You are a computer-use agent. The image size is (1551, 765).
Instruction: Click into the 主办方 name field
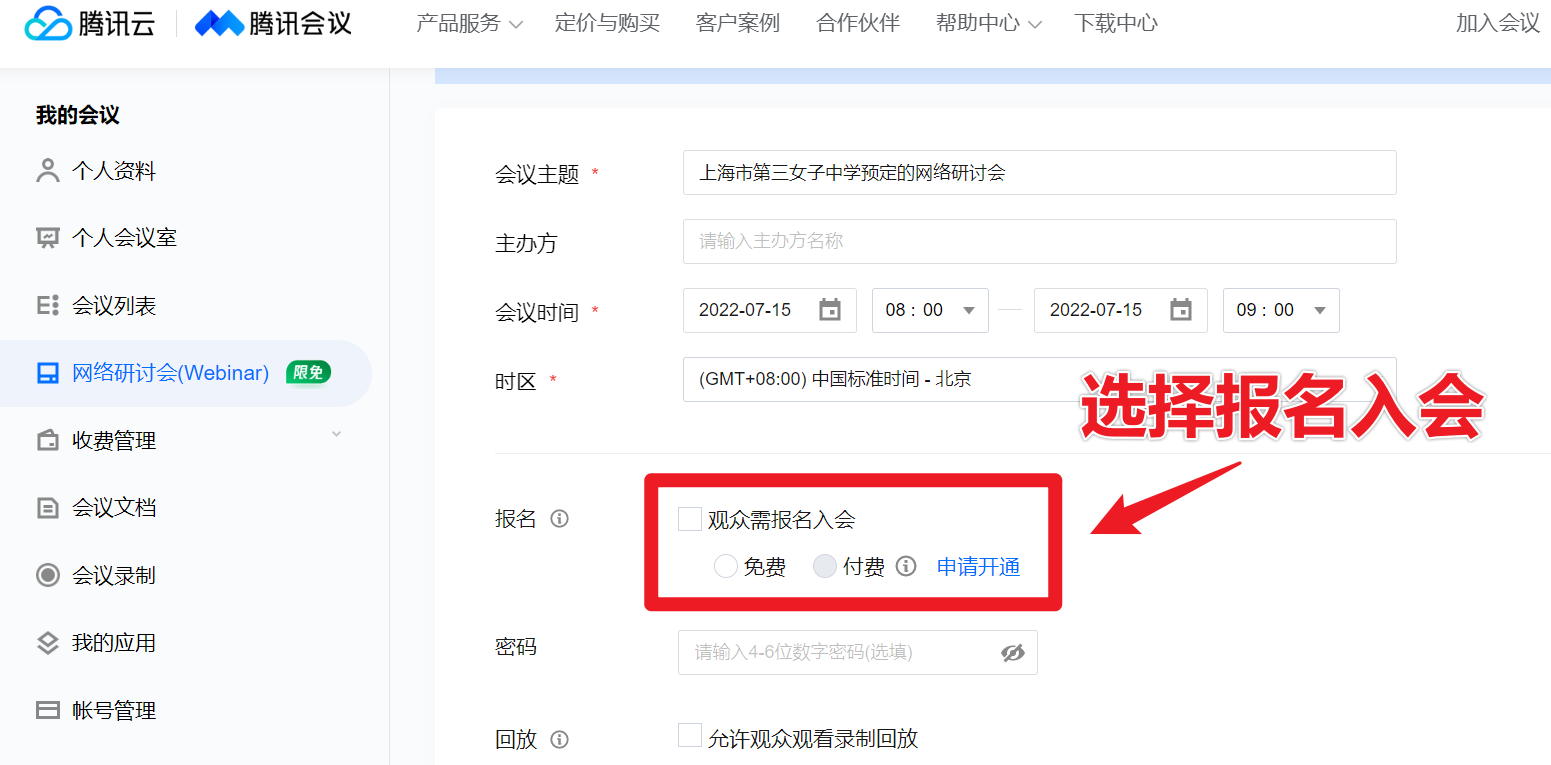pos(1039,241)
